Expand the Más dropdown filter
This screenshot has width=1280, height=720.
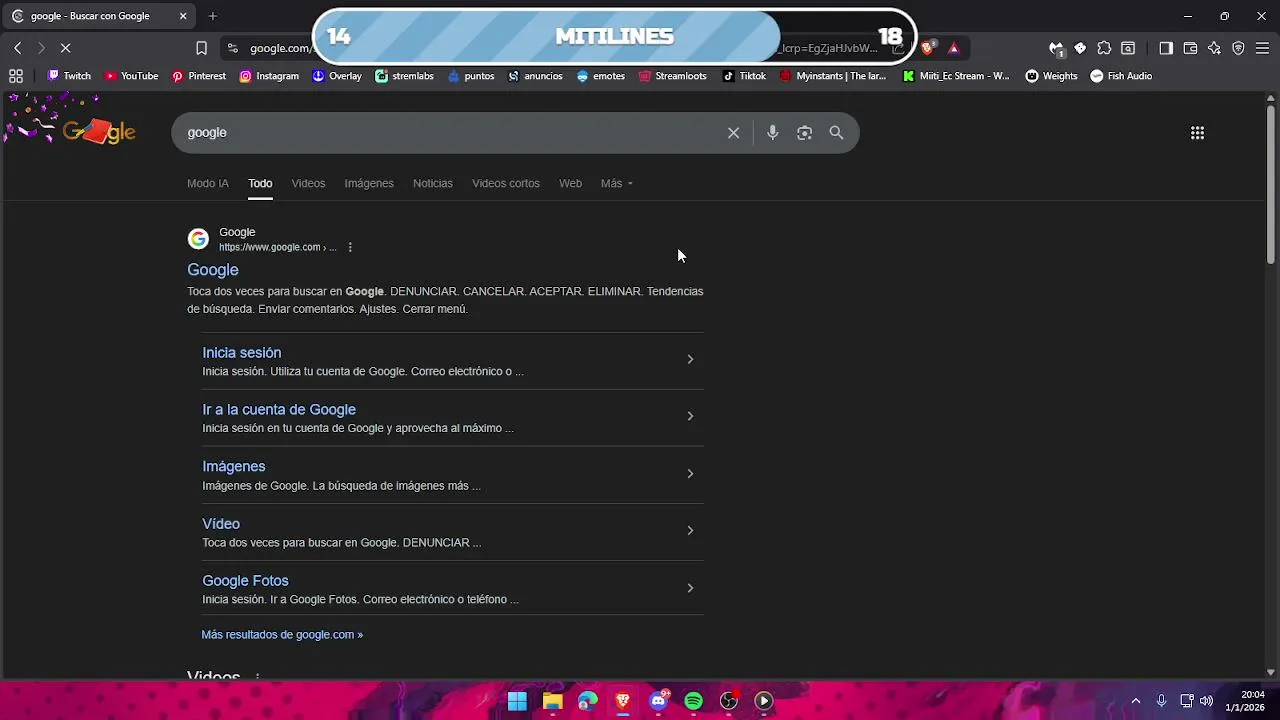617,184
